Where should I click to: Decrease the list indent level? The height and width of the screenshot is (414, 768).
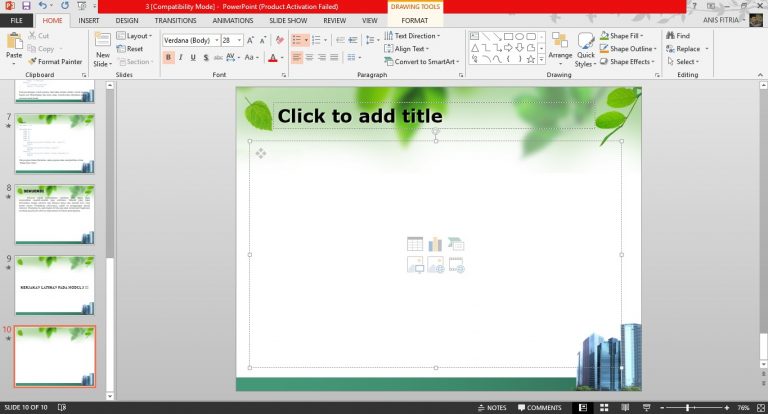340,40
